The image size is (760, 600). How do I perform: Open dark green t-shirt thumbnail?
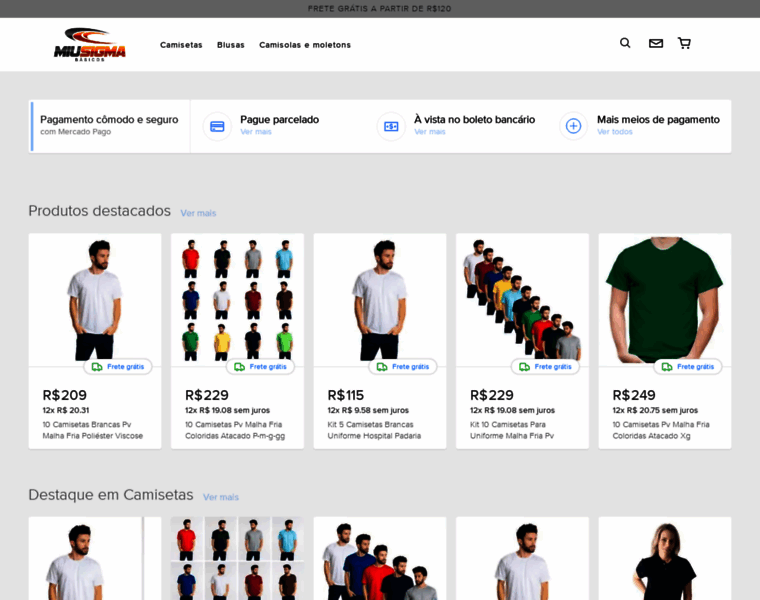665,300
